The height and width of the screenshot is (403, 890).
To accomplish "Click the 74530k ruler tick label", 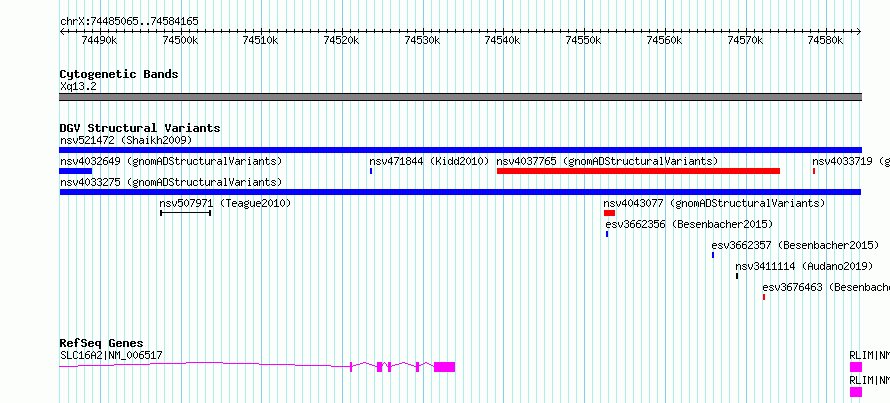I will [x=422, y=40].
